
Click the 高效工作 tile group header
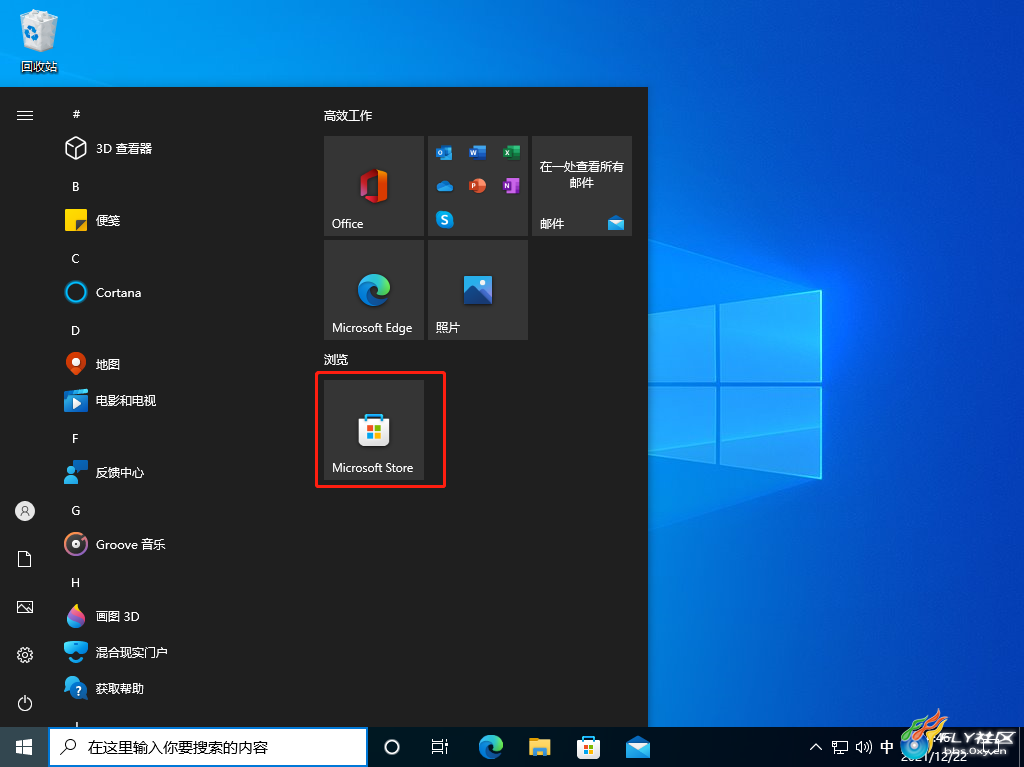348,116
